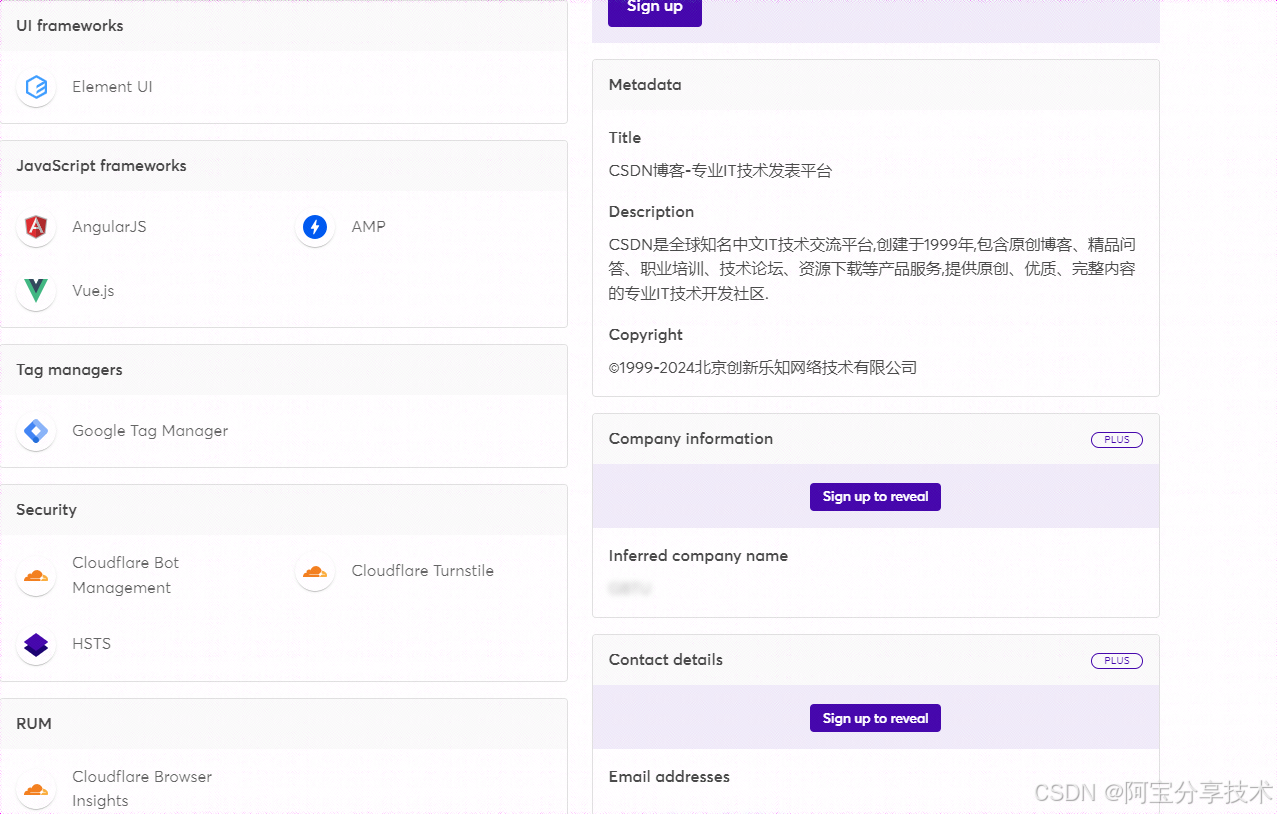1277x814 pixels.
Task: Select the Security category heading
Action: pos(46,510)
